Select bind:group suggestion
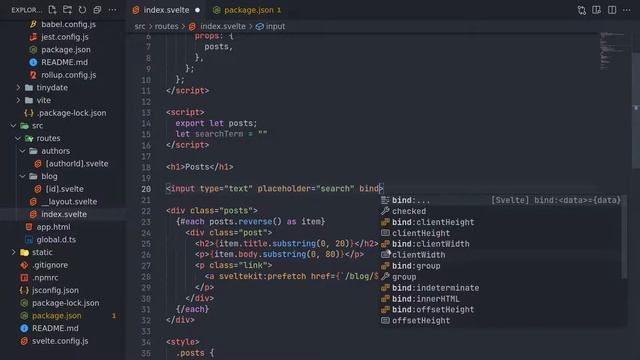 (x=501, y=266)
